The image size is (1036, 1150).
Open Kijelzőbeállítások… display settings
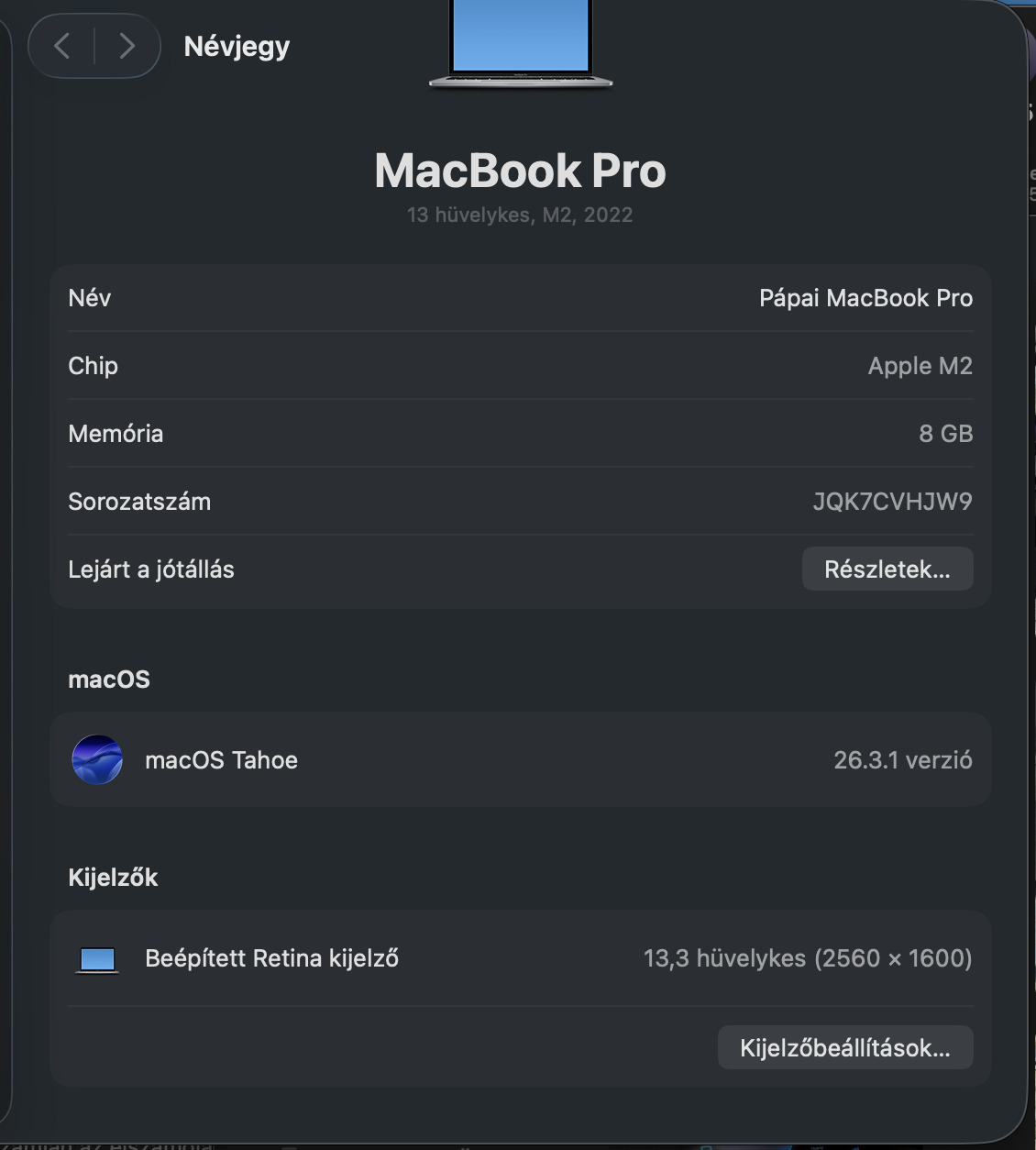[x=844, y=1047]
